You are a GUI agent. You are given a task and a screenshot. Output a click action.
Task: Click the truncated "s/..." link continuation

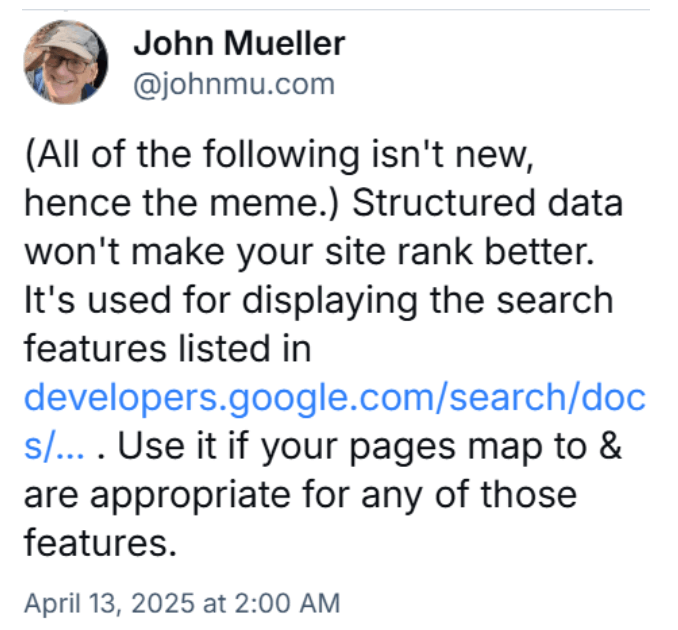point(54,446)
